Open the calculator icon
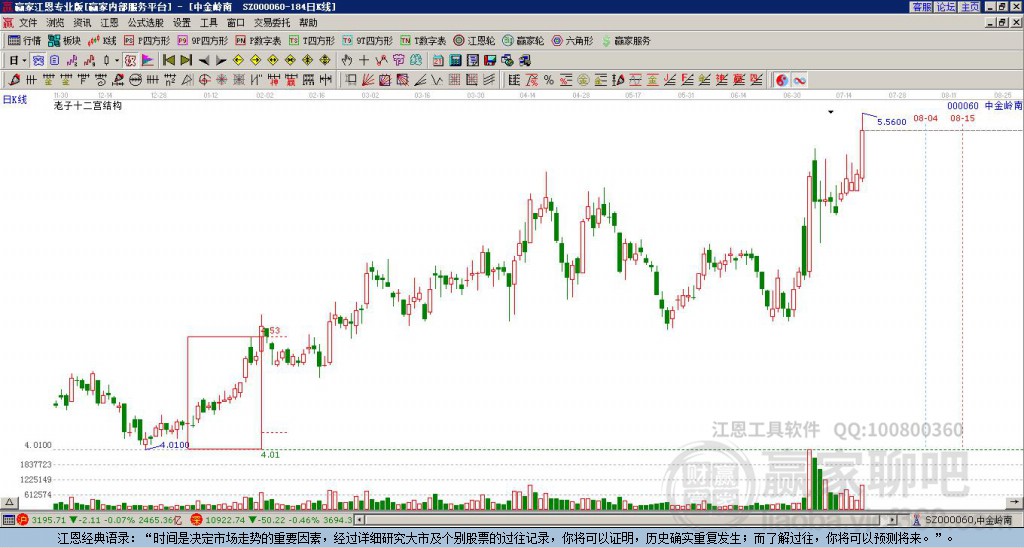 [455, 61]
